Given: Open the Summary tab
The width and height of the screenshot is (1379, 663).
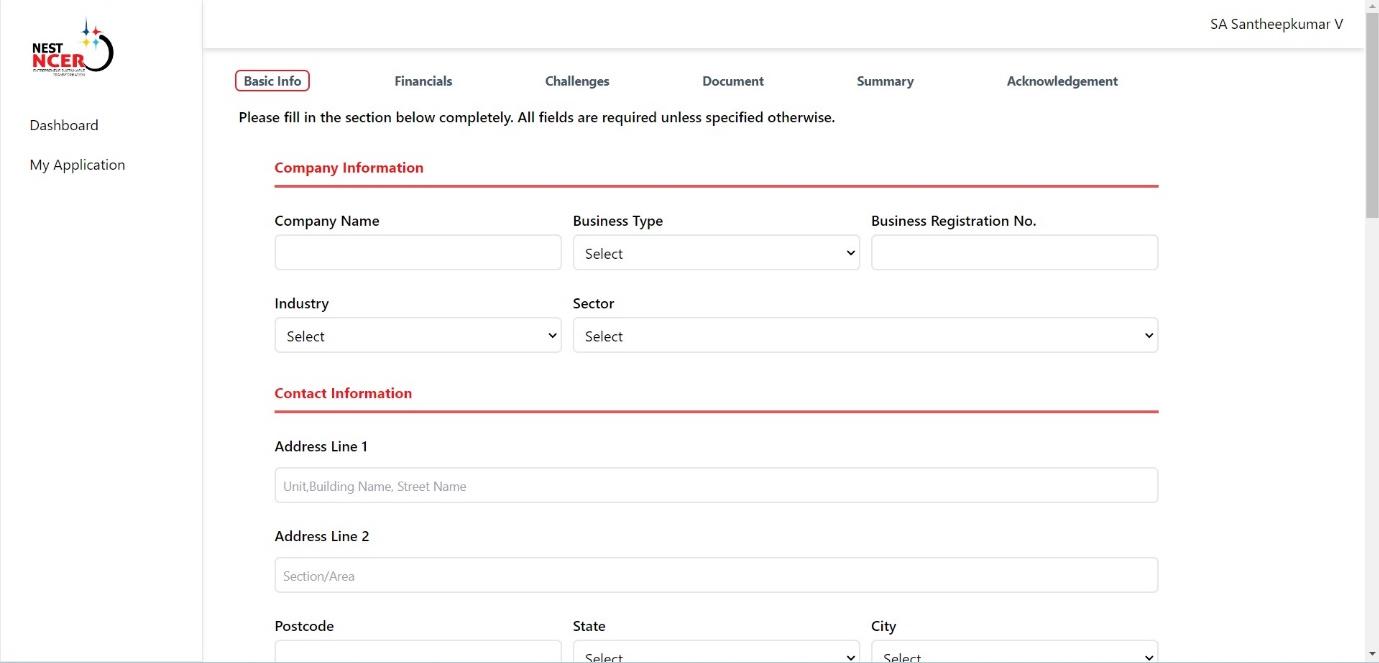Looking at the screenshot, I should coord(884,81).
